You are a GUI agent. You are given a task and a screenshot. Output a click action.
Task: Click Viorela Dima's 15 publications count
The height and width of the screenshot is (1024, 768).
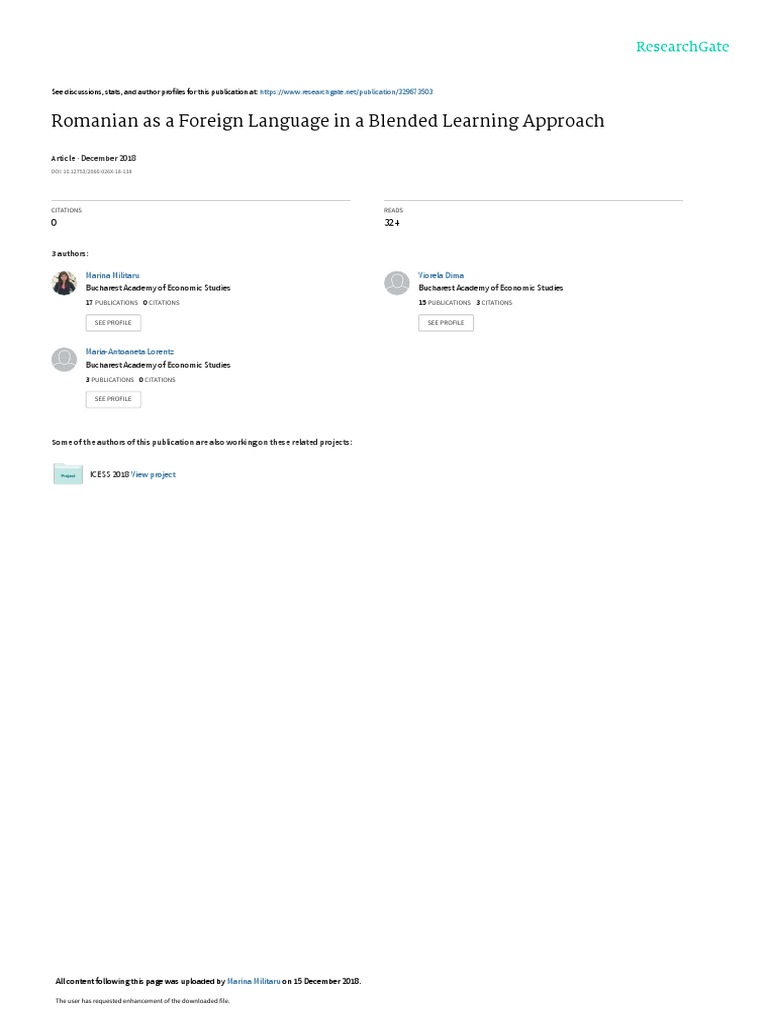click(445, 303)
